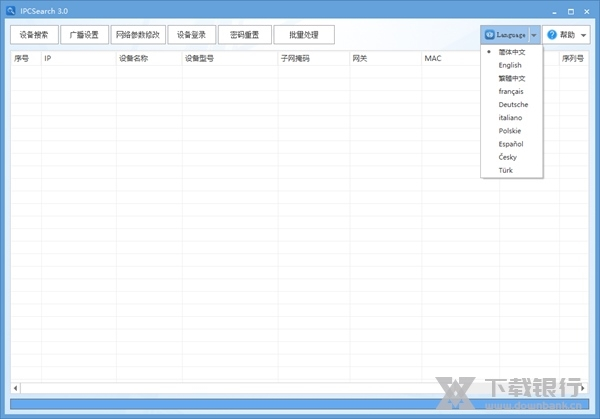The width and height of the screenshot is (600, 419).
Task: Open the 设备登录 device login button
Action: [191, 35]
